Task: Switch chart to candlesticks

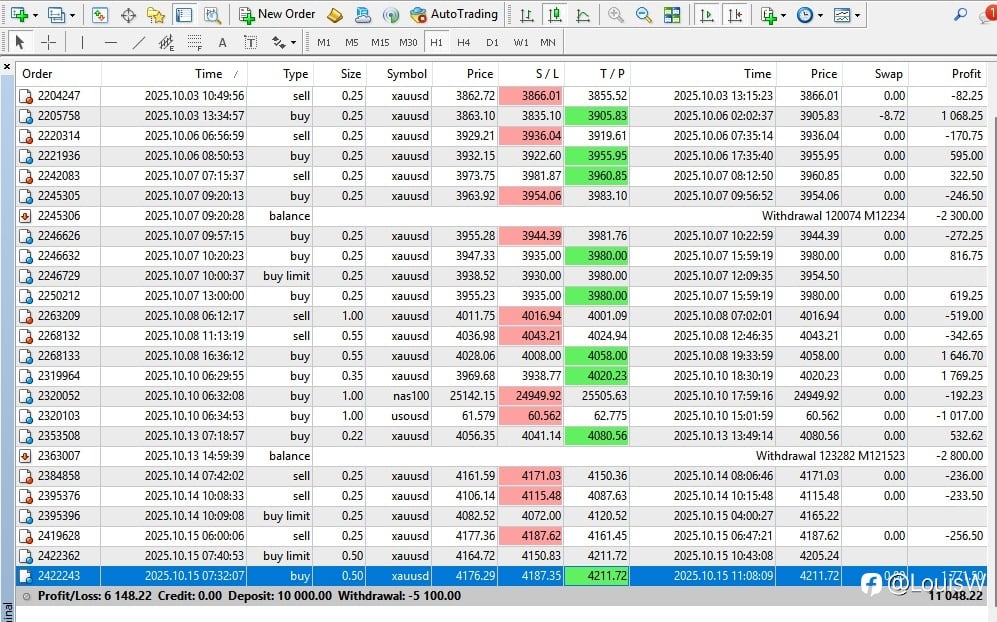Action: [554, 15]
